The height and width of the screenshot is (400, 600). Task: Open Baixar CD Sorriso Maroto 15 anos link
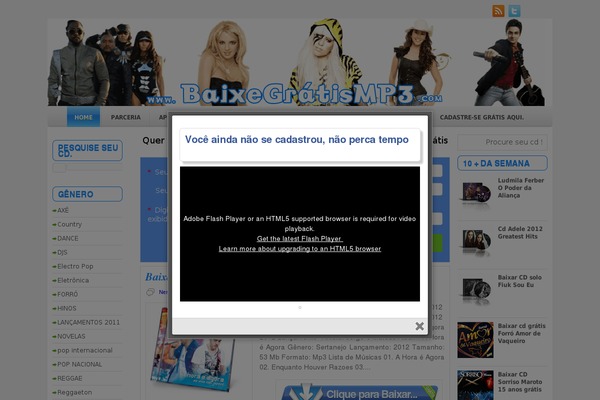(x=520, y=382)
